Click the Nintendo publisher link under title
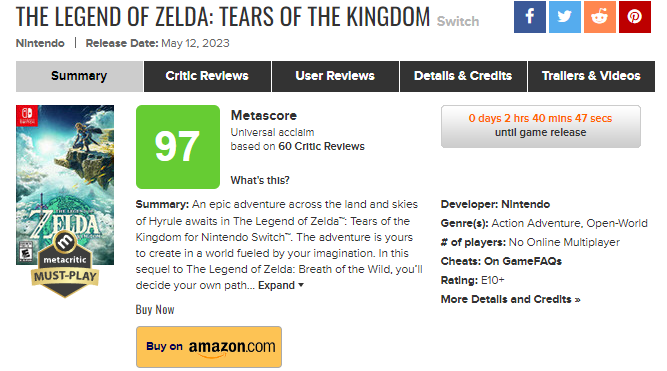667x371 pixels. 40,43
